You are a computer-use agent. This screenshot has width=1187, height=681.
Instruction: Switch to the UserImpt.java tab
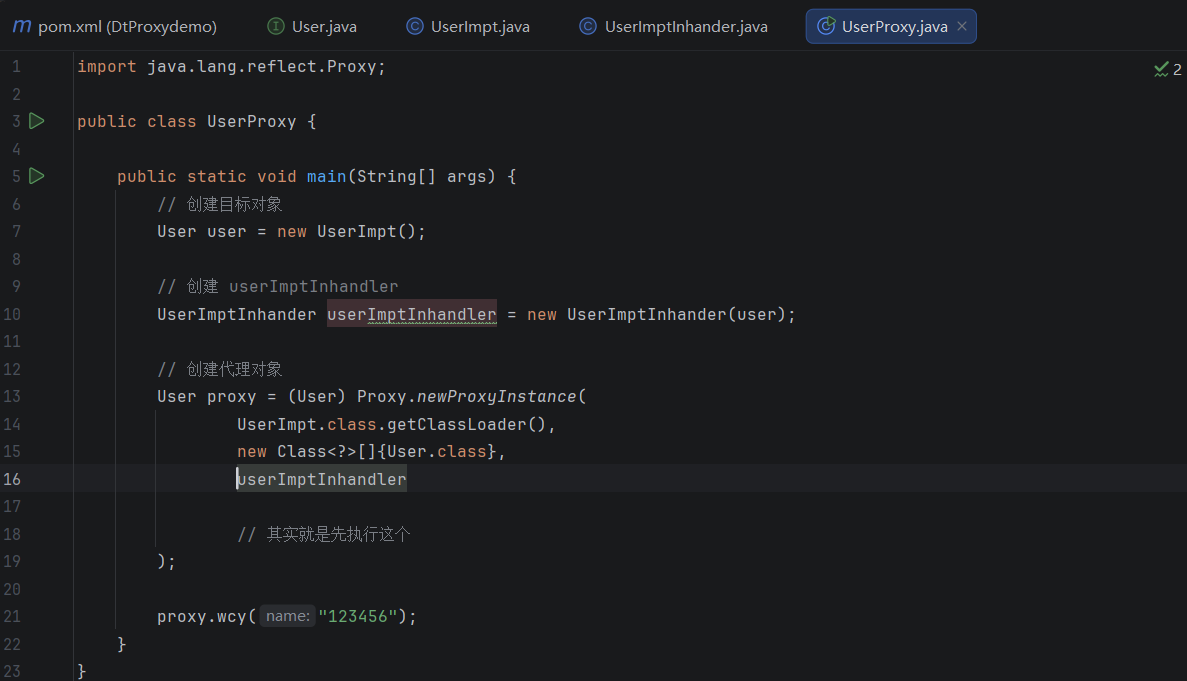coord(468,26)
